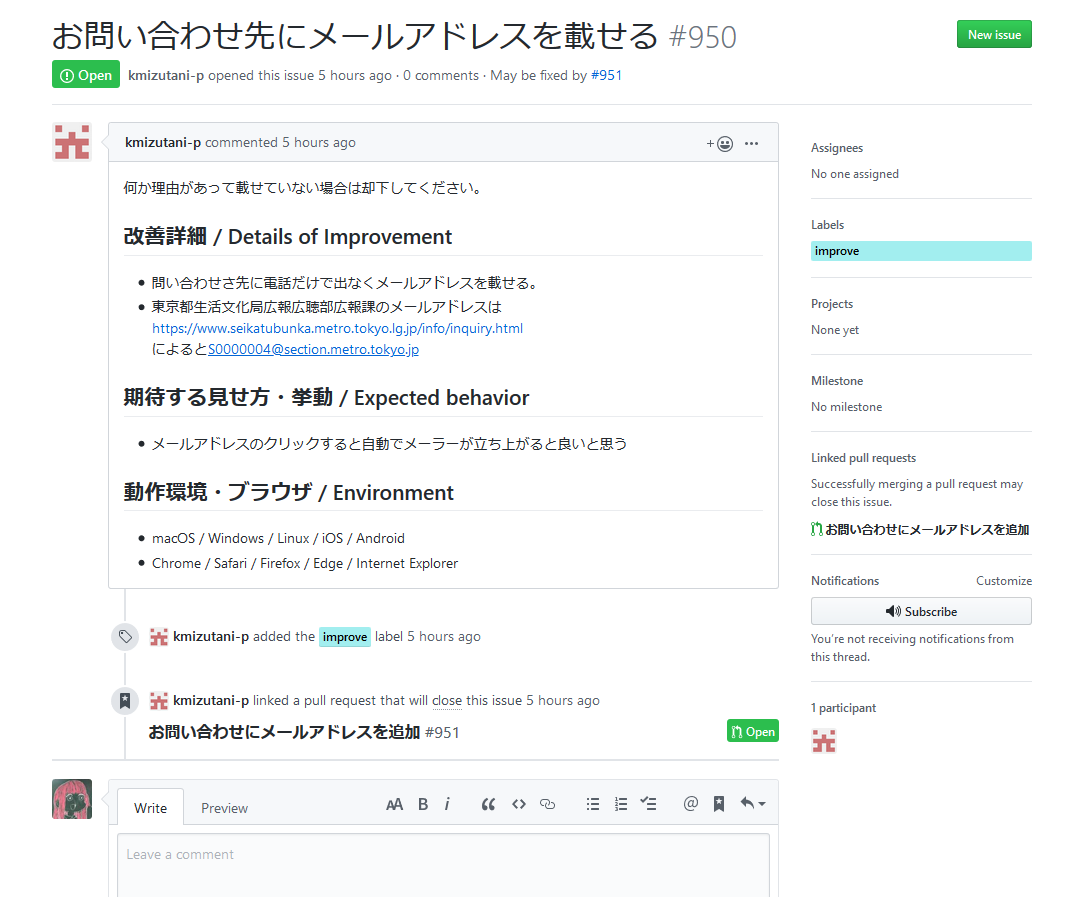Viewport: 1070px width, 897px height.
Task: Click '5 hours ago' in label event
Action: pyautogui.click(x=444, y=636)
